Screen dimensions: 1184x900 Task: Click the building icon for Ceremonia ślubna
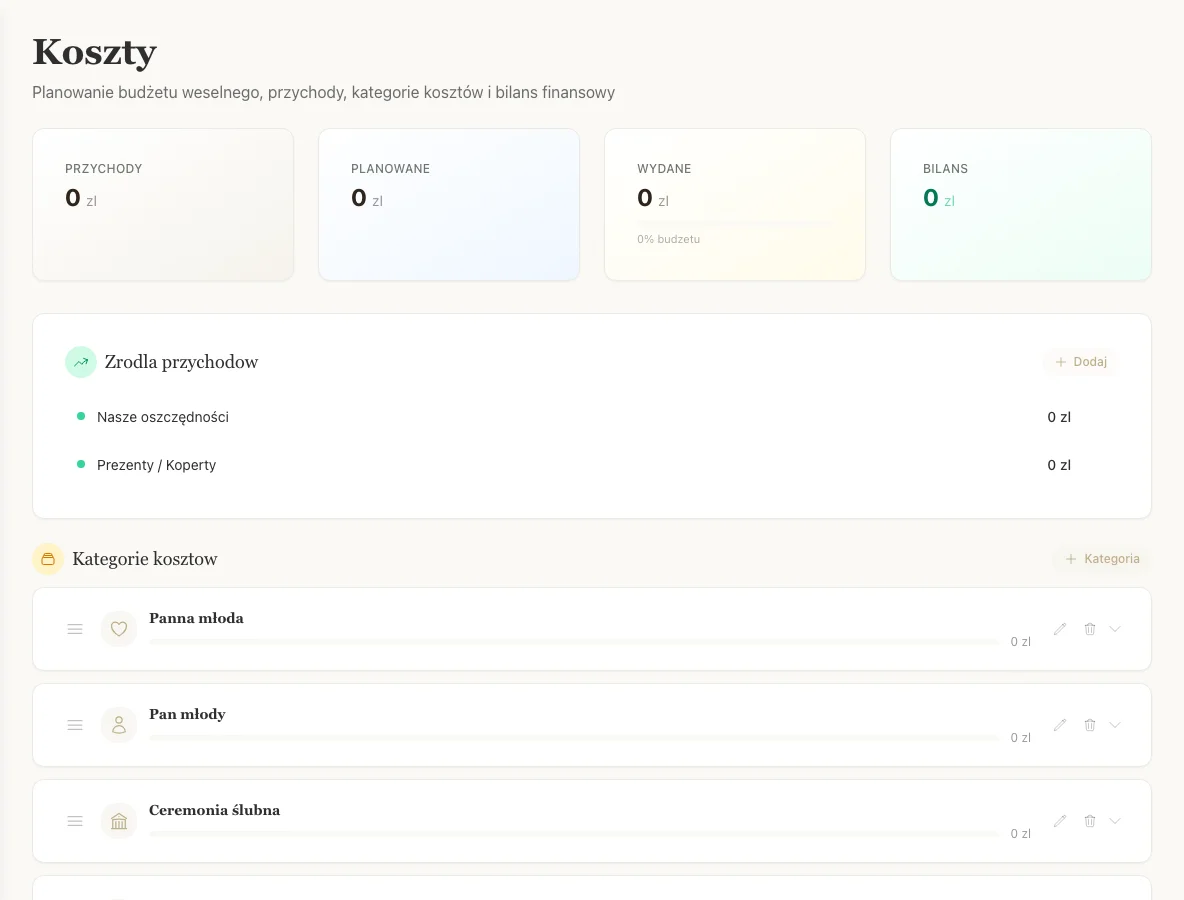(119, 821)
